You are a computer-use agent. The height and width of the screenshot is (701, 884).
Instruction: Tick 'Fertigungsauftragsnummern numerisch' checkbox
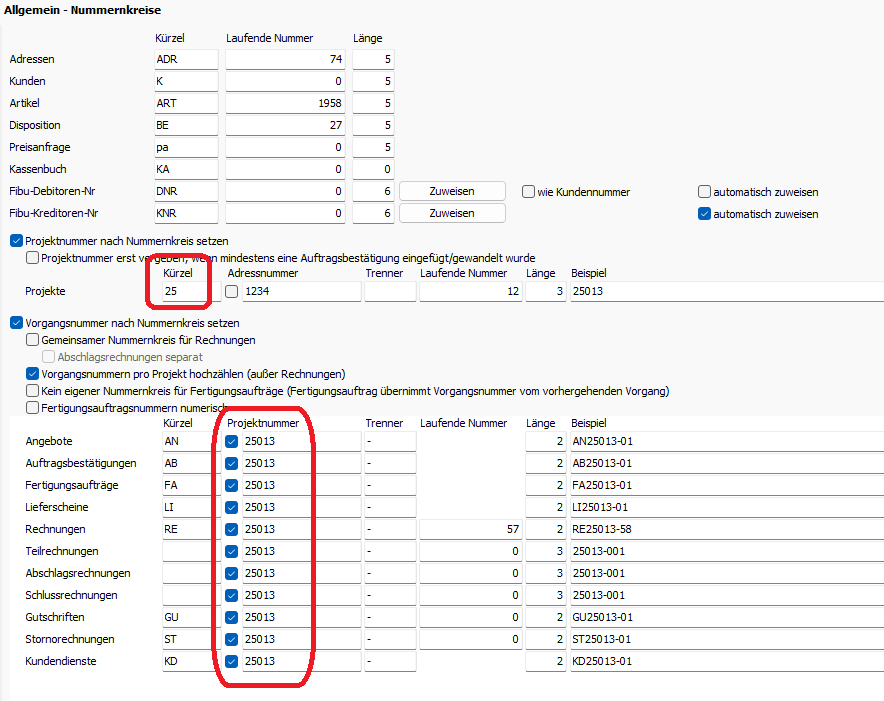click(x=33, y=408)
